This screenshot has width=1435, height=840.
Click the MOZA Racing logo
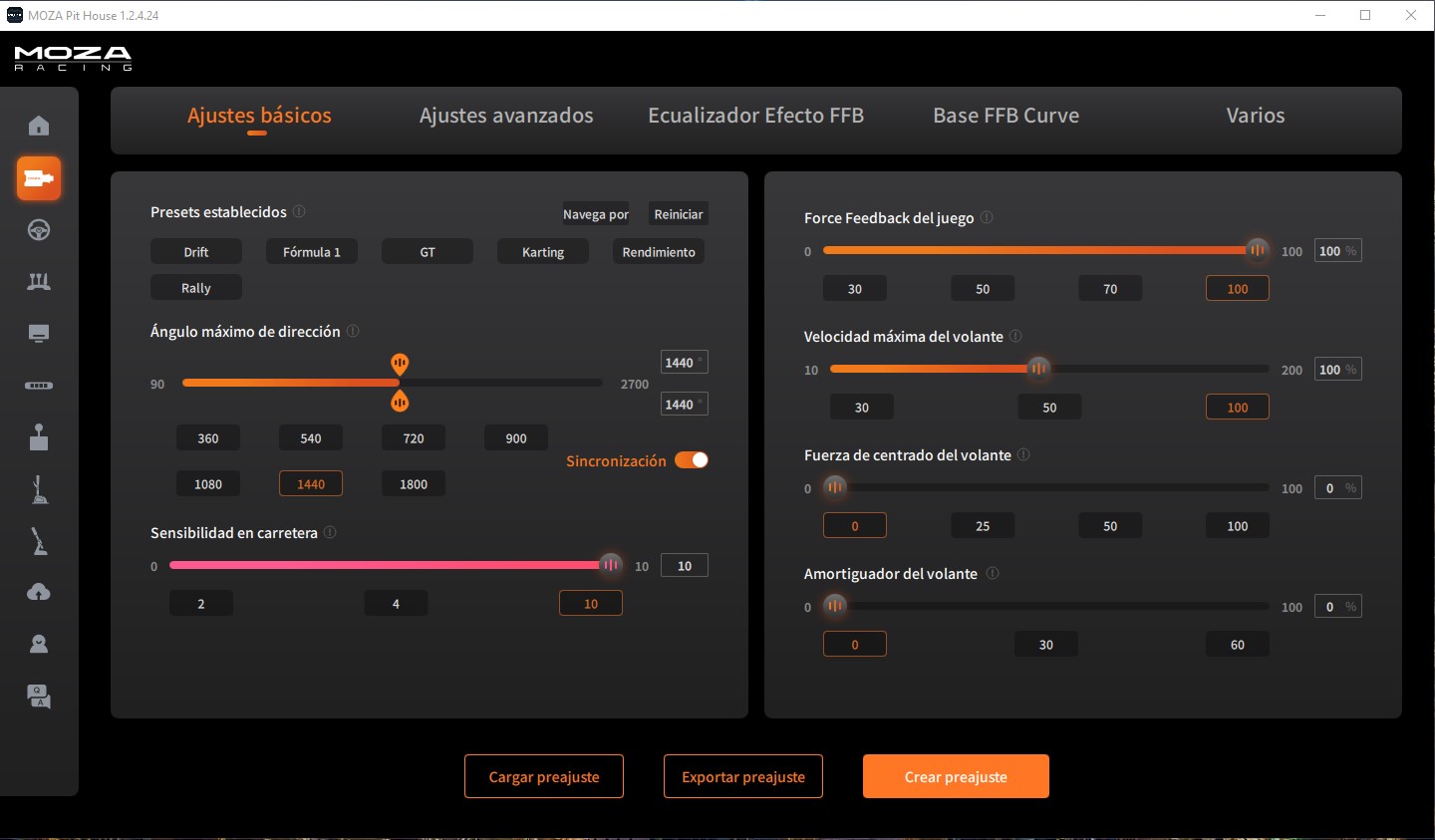pos(73,58)
